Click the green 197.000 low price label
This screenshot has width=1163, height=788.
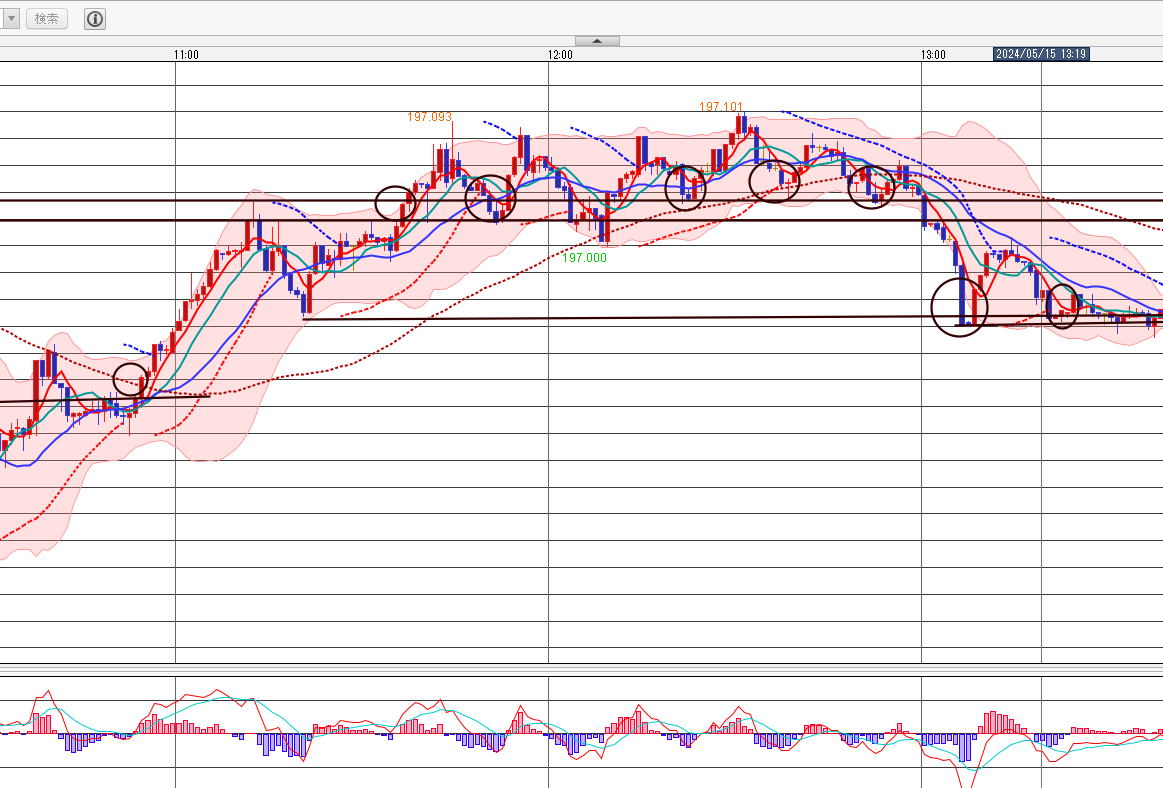(x=584, y=257)
